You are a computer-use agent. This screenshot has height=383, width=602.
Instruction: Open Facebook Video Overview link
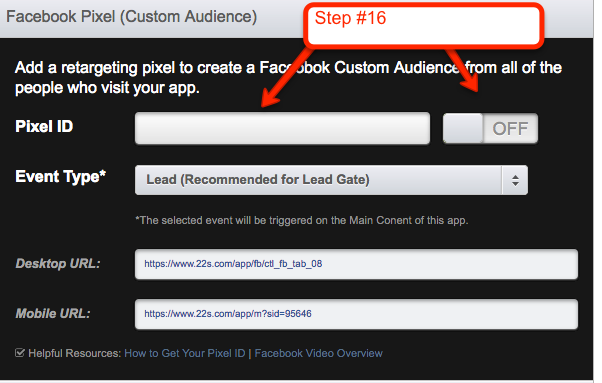319,353
